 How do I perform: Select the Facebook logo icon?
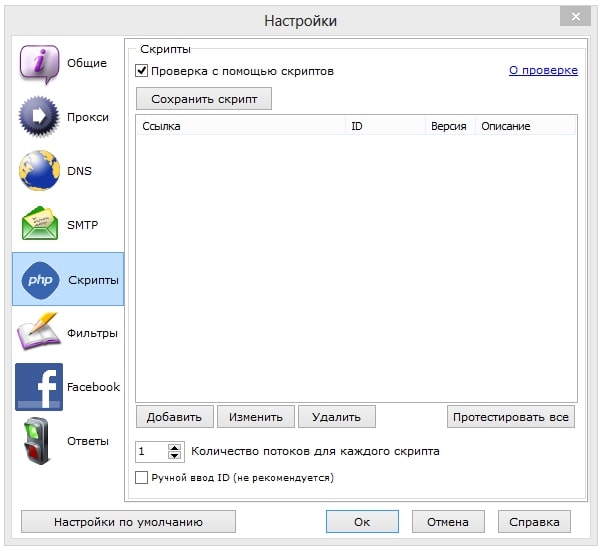tap(39, 387)
